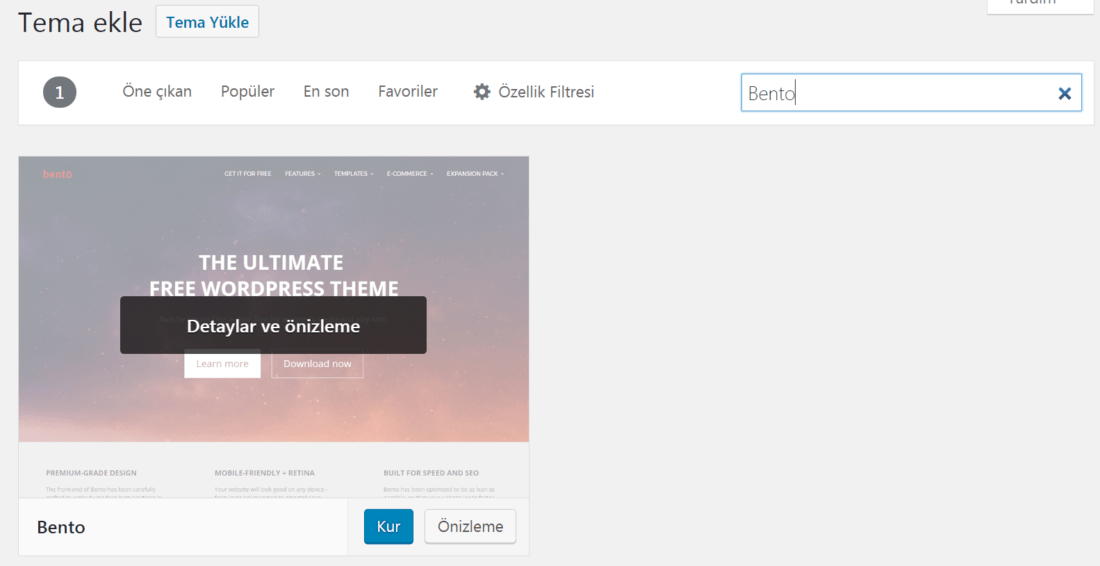Click the Bento theme search field
This screenshot has width=1100, height=566.
911,93
